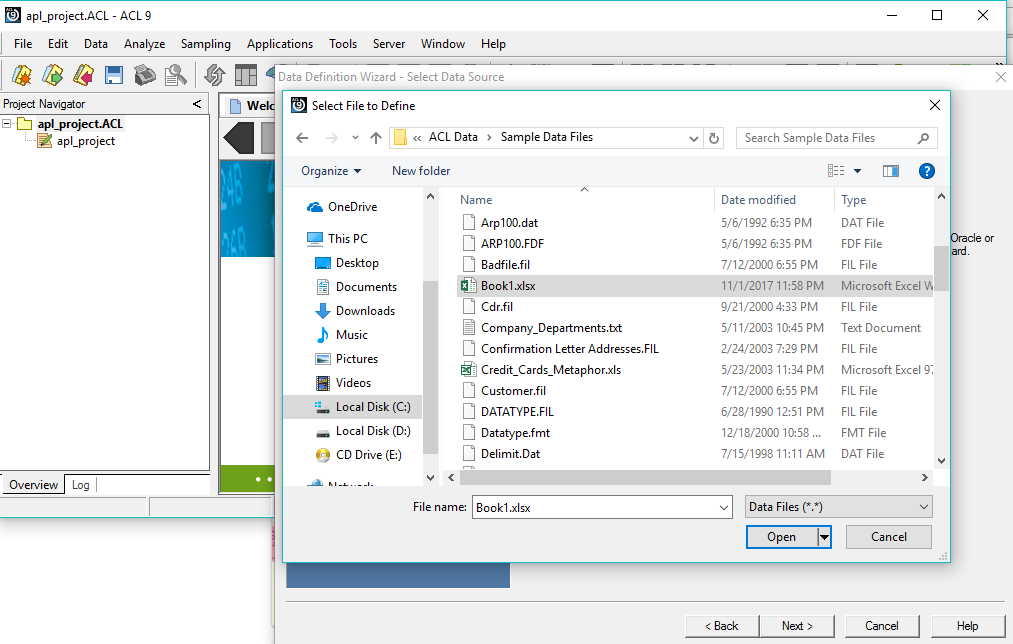Cancel the Select File to Define dialog

click(x=888, y=537)
